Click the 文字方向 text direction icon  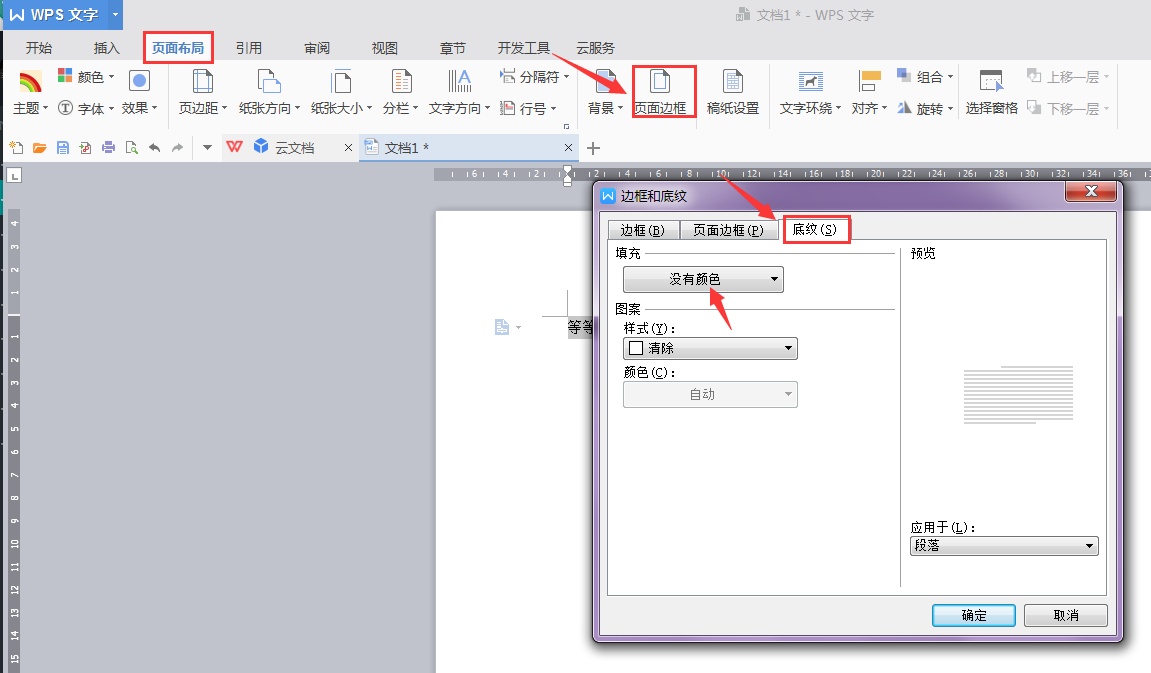pyautogui.click(x=460, y=81)
